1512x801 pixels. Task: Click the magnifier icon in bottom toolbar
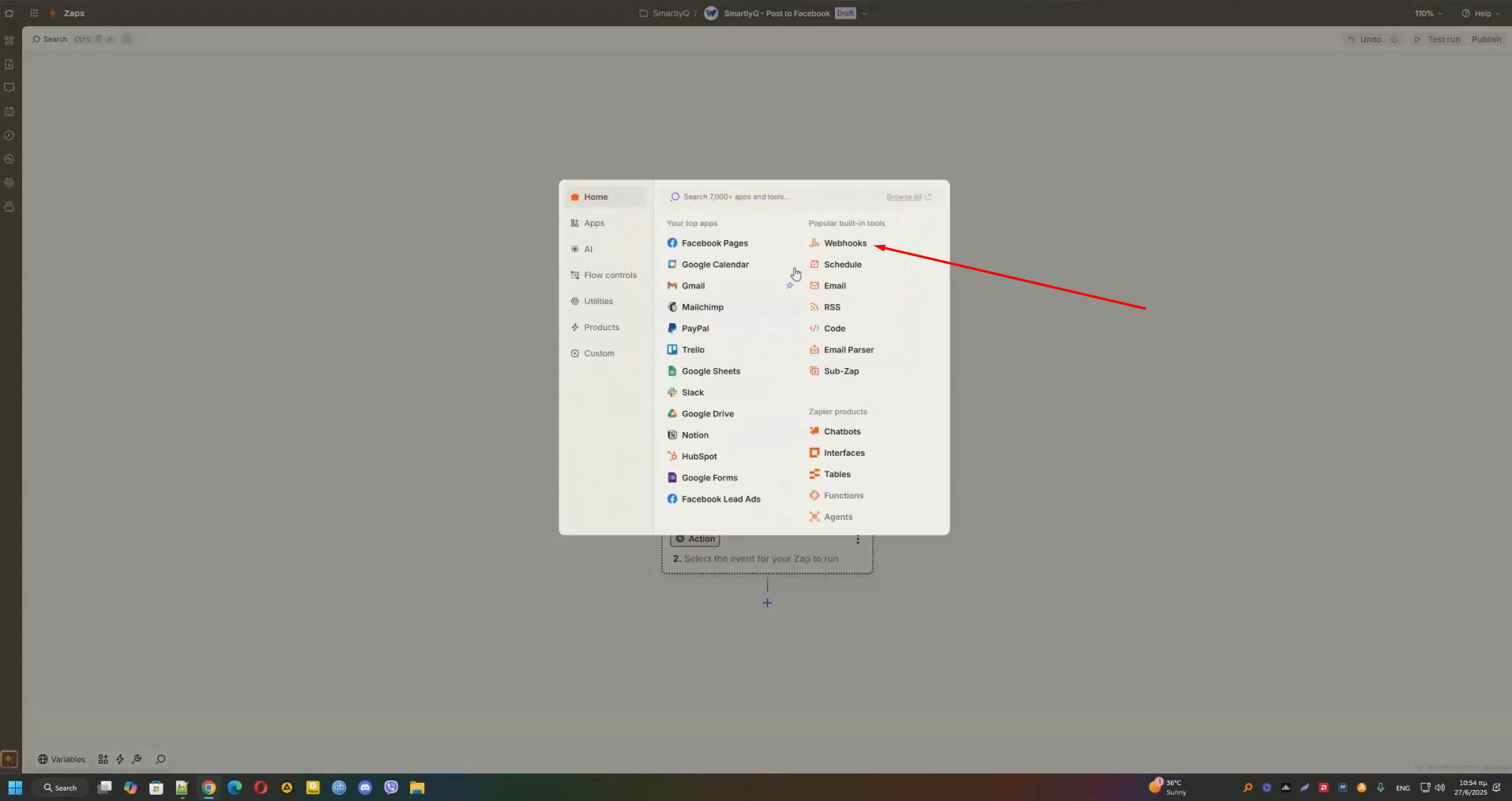tap(160, 759)
